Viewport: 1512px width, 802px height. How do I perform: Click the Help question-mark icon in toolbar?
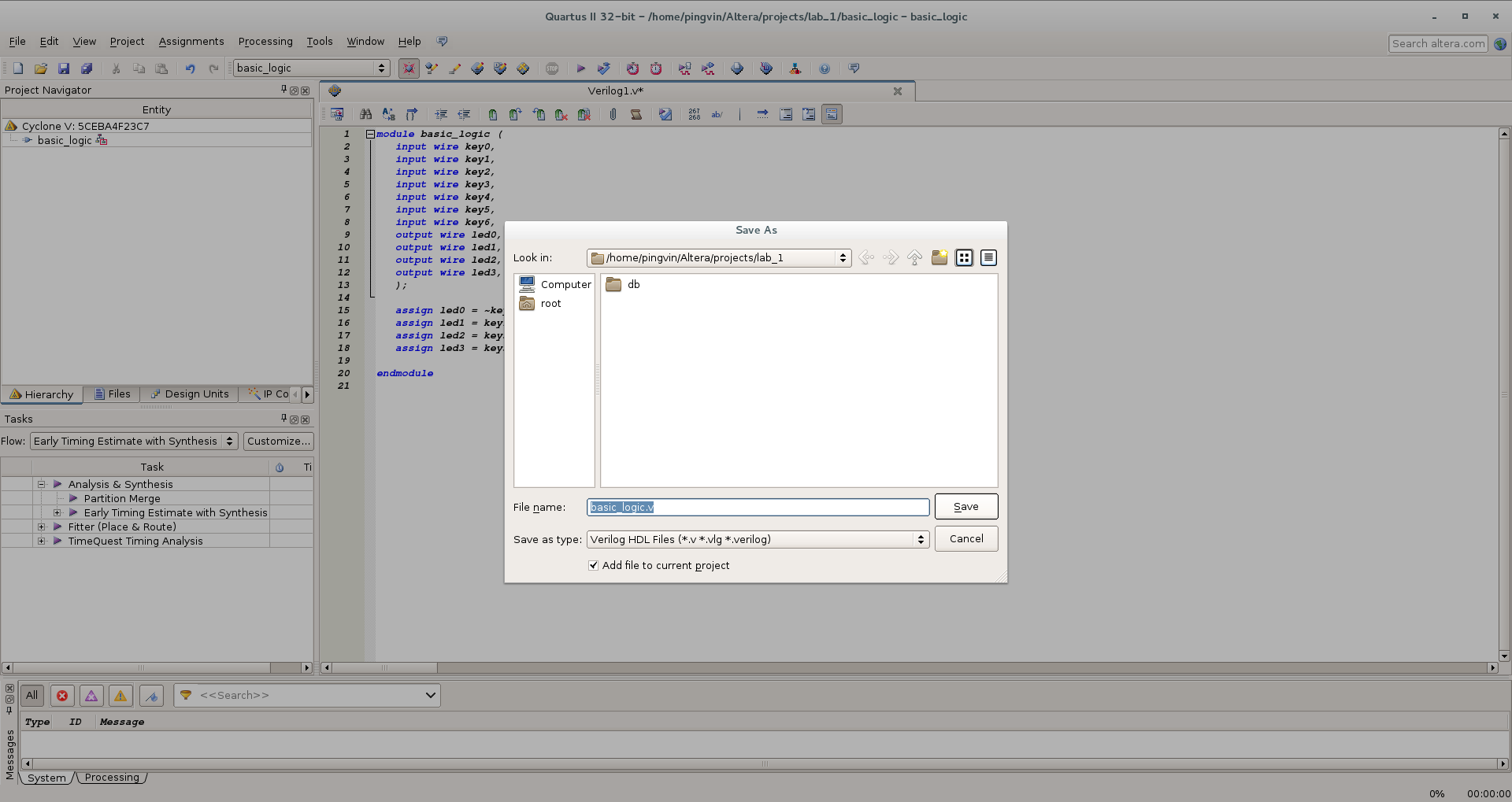point(825,68)
